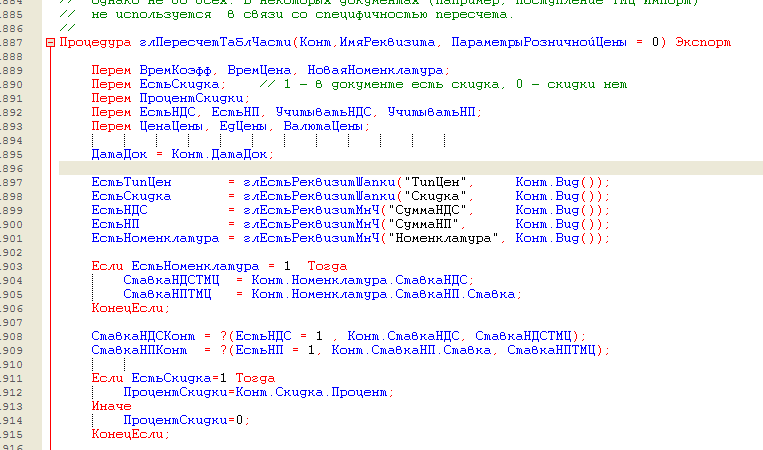The image size is (763, 450).
Task: Click the Иначе keyword
Action: coord(111,406)
